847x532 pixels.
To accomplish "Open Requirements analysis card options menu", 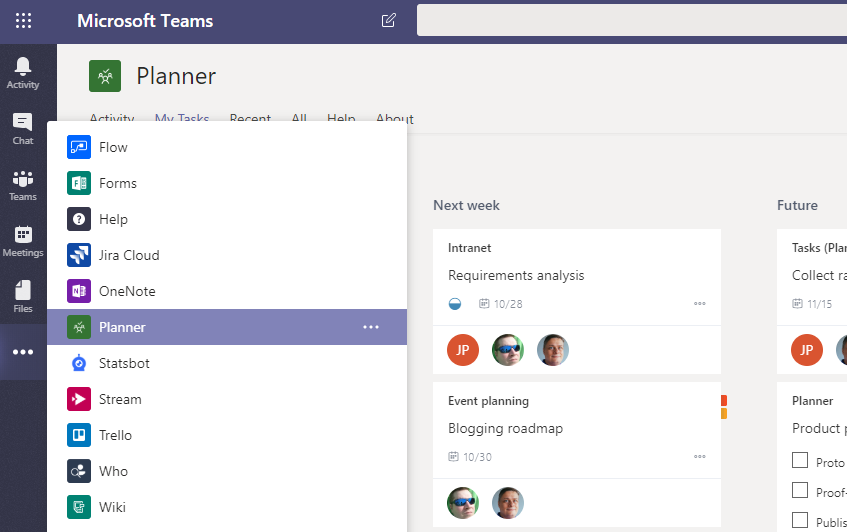I will [x=700, y=304].
